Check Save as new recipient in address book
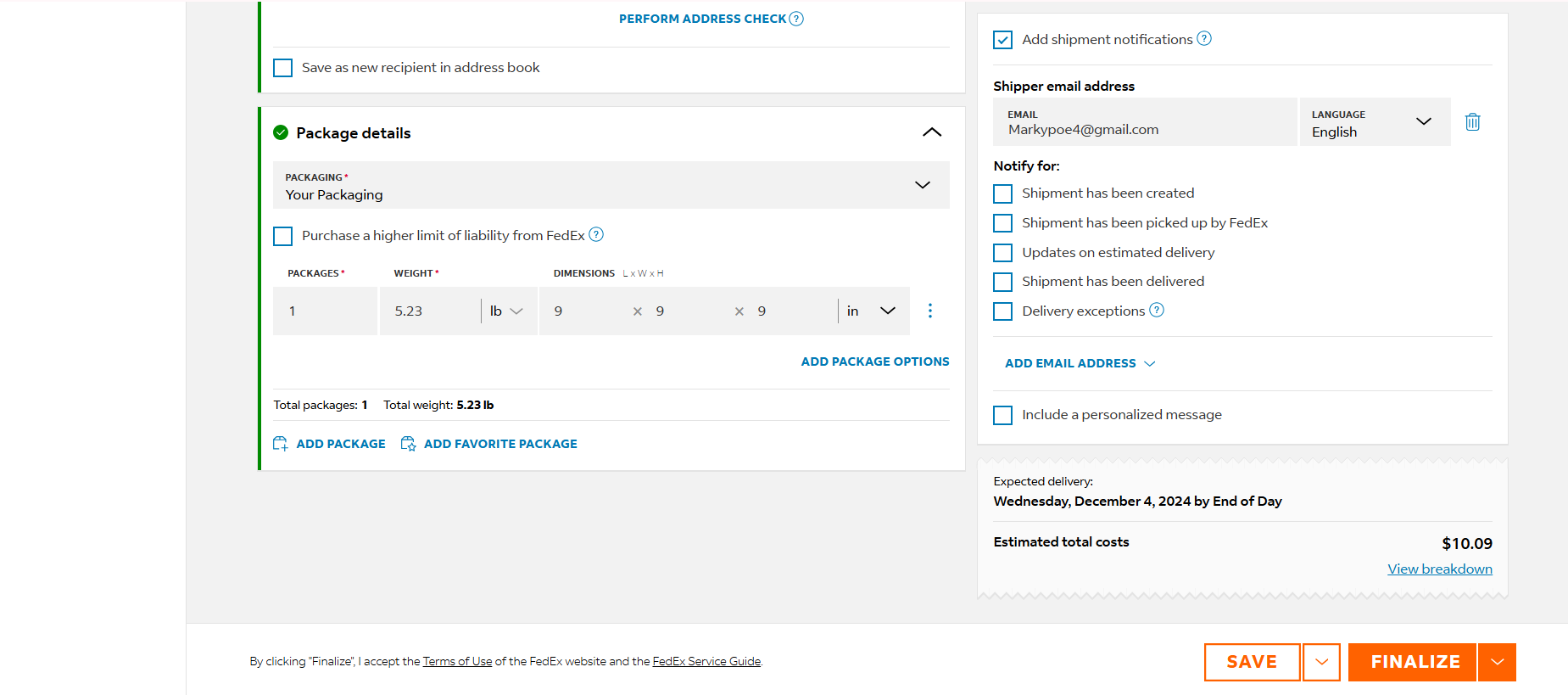The height and width of the screenshot is (695, 1568). click(283, 68)
